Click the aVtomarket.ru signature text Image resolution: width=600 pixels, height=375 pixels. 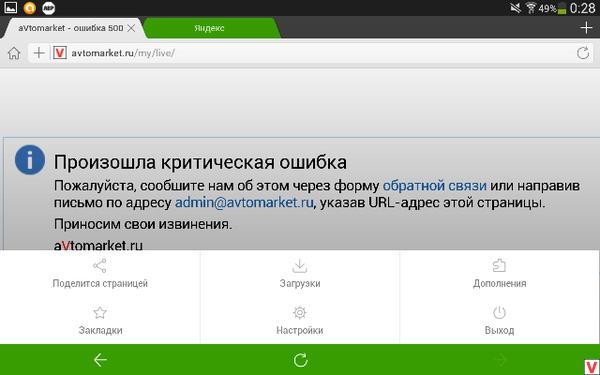(98, 245)
